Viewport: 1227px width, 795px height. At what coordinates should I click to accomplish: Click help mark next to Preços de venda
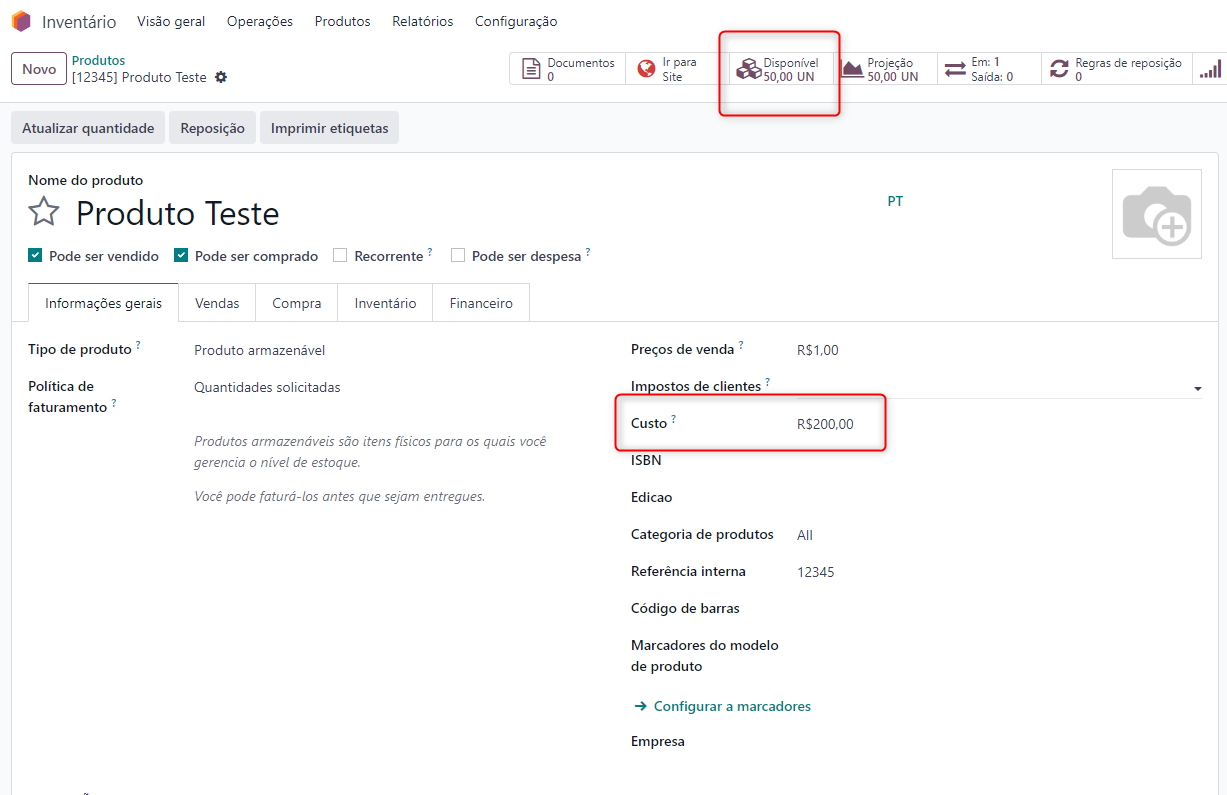(741, 345)
